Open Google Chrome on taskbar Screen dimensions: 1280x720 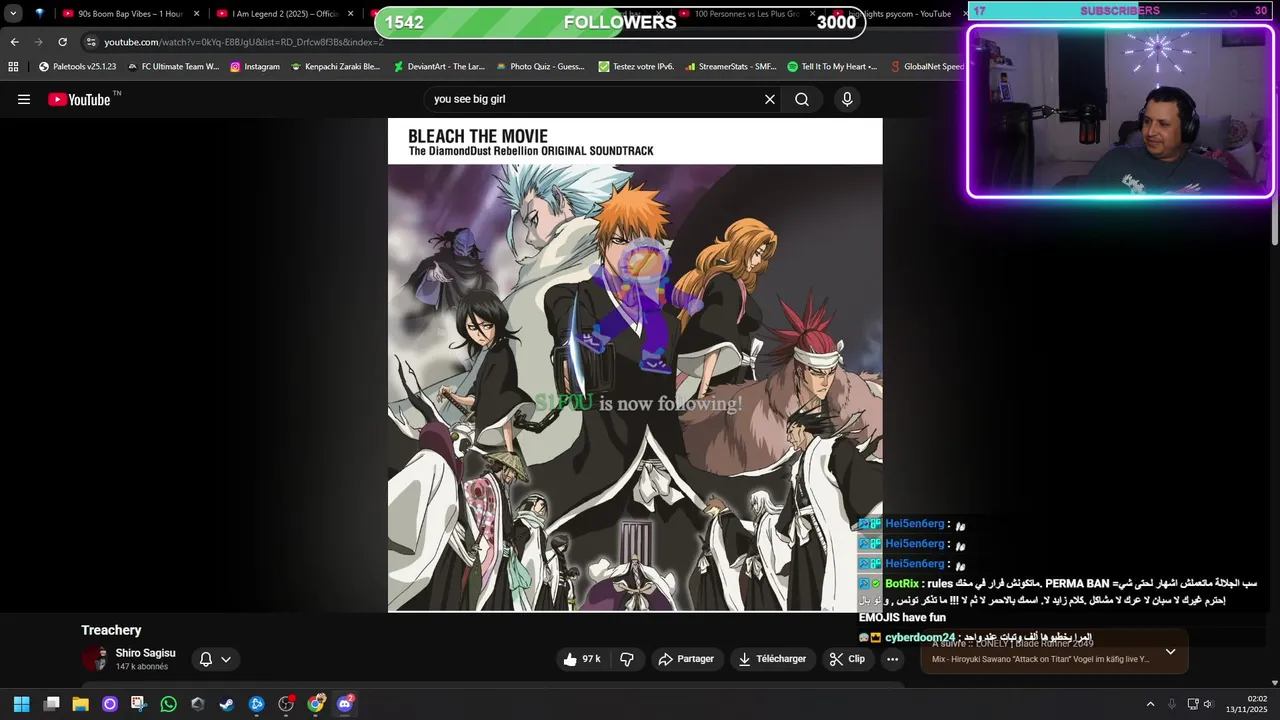(316, 704)
